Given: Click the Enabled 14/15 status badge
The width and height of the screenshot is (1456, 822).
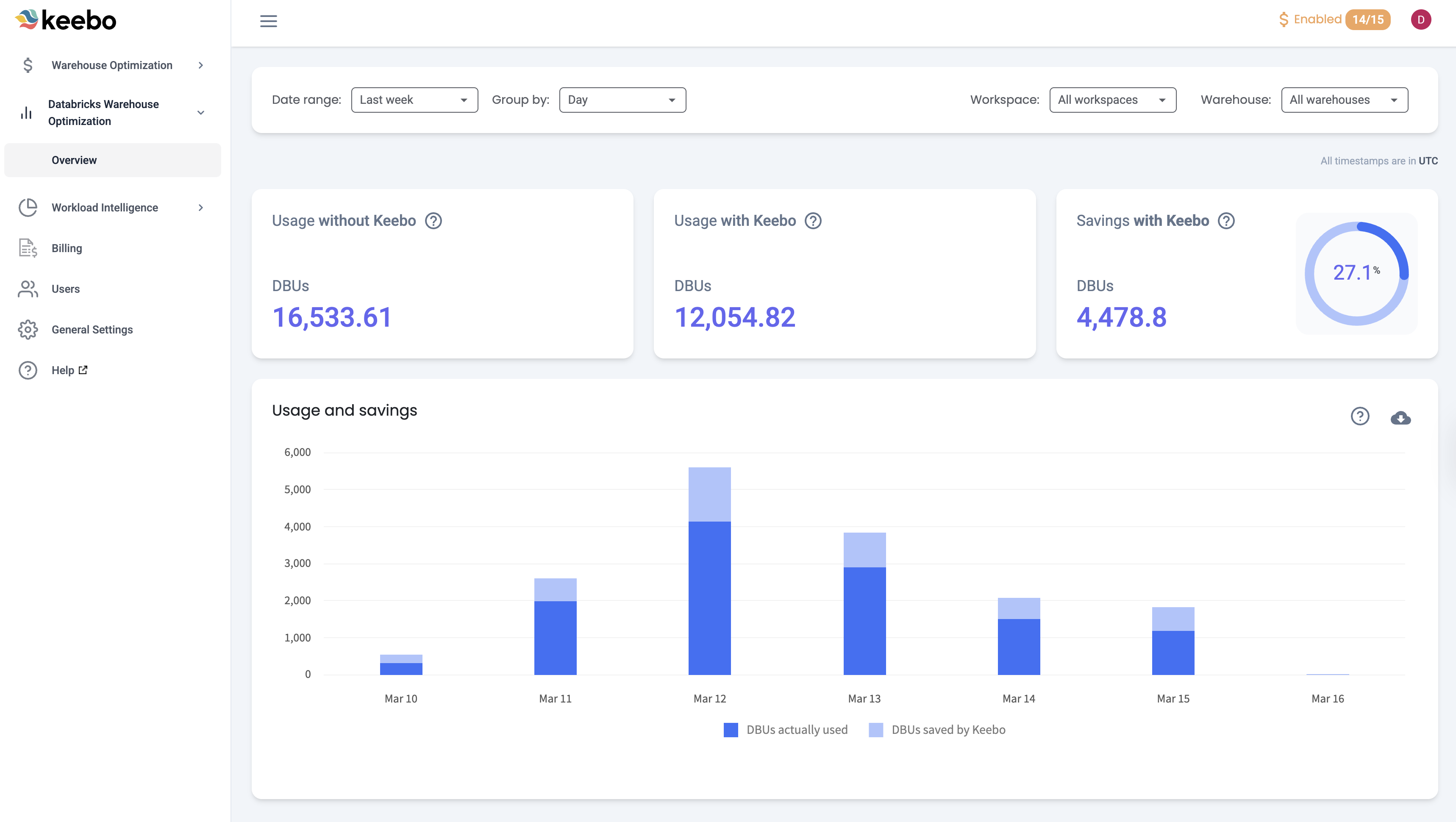Looking at the screenshot, I should [1334, 20].
